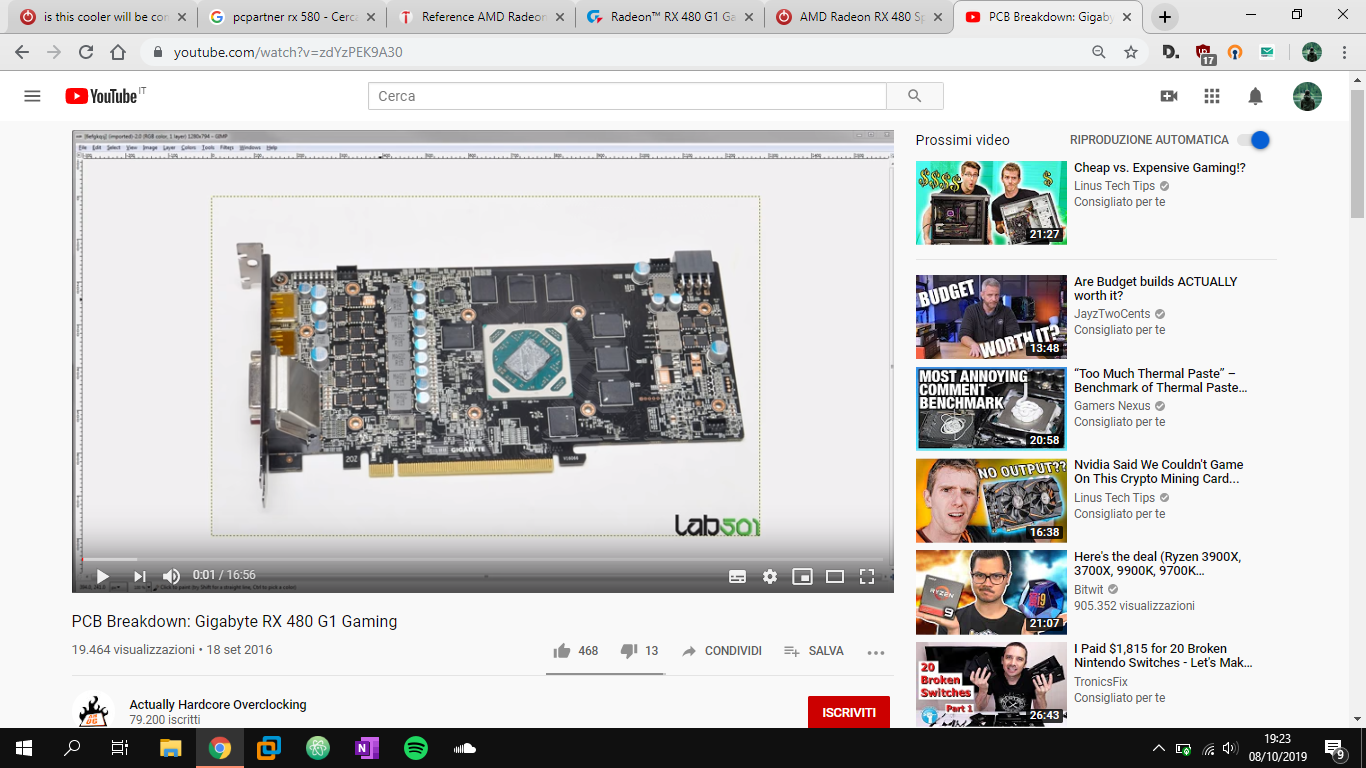The height and width of the screenshot is (768, 1366).
Task: Click the Linus Tech Tips channel name under Cheap vs. Expensive
Action: [1114, 186]
